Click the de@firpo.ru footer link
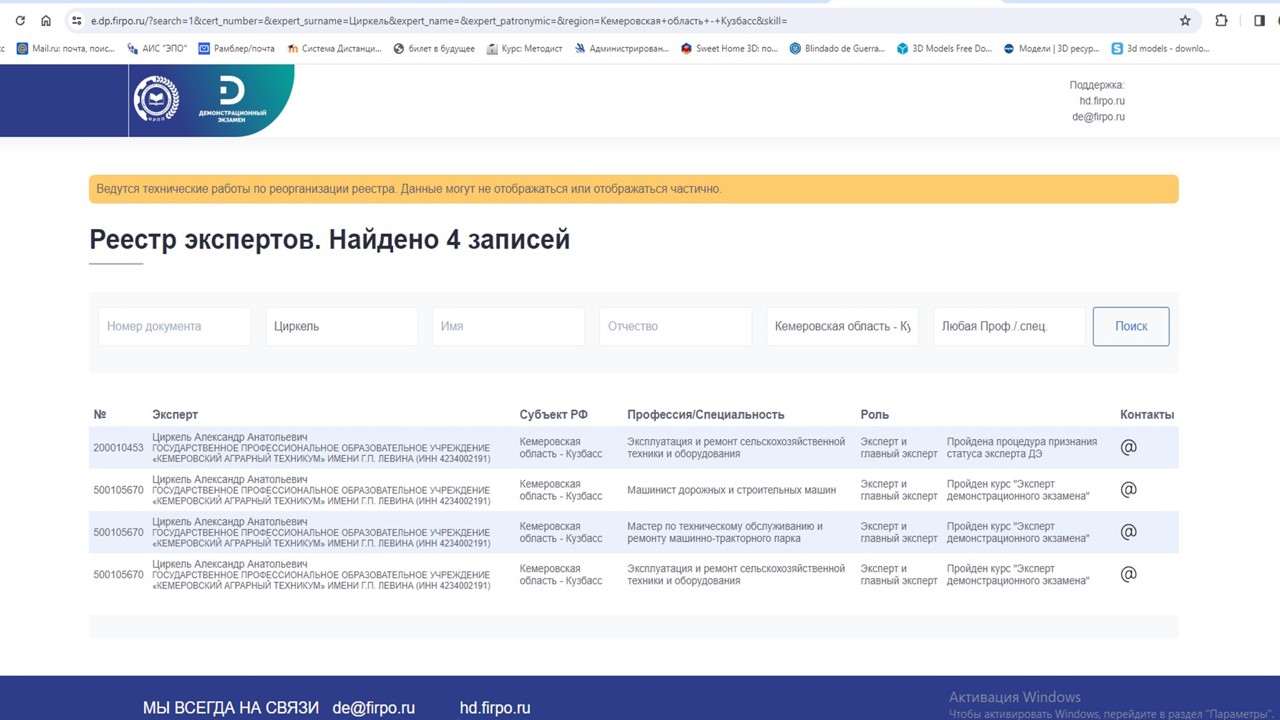This screenshot has width=1280, height=720. pyautogui.click(x=373, y=708)
